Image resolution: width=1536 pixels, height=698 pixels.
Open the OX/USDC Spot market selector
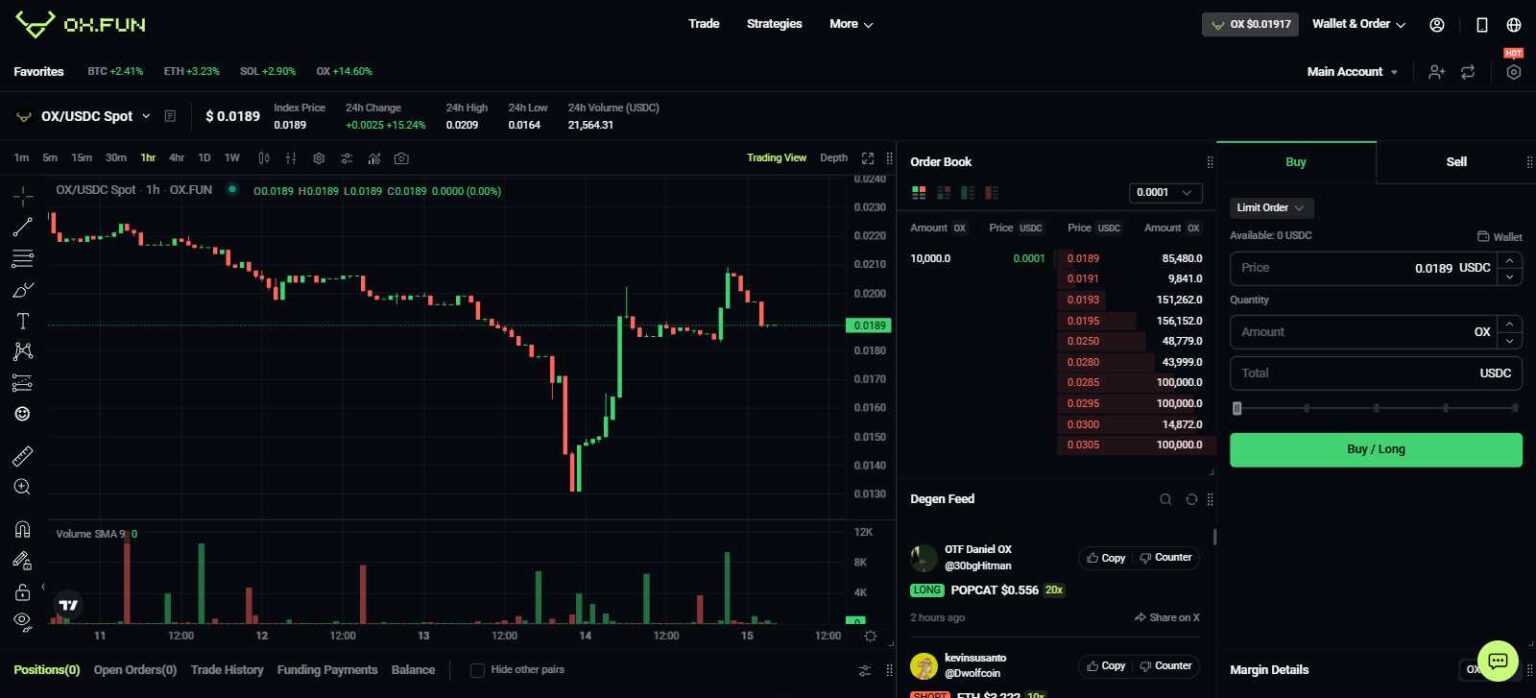tap(88, 116)
